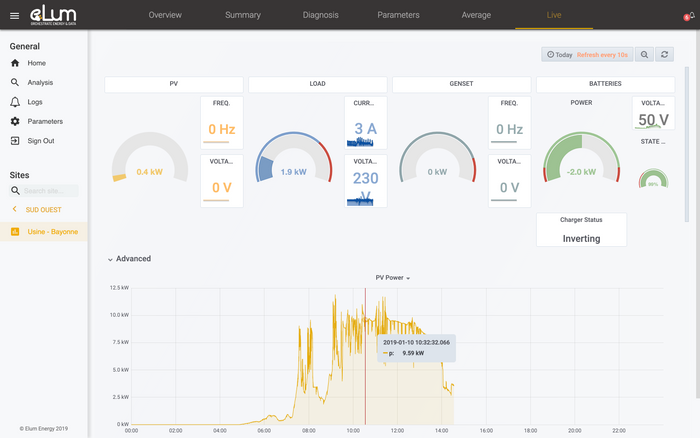Image resolution: width=700 pixels, height=438 pixels.
Task: Open the notifications badge in top bar
Action: pos(686,16)
